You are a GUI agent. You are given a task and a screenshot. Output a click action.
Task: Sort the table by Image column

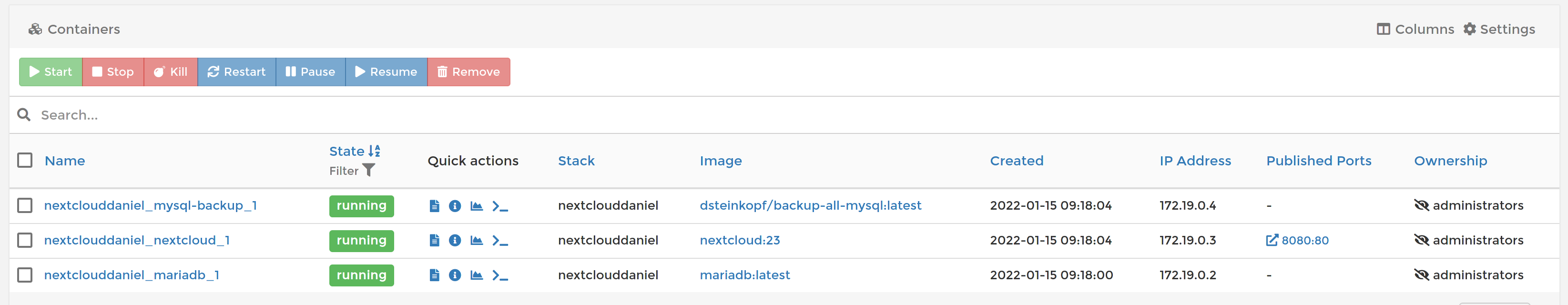click(x=720, y=161)
